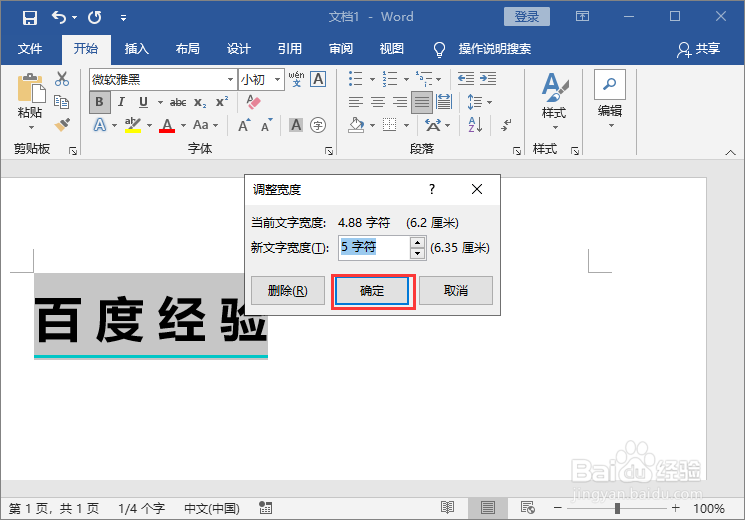The height and width of the screenshot is (520, 745).
Task: Open line spacing options
Action: click(x=479, y=102)
